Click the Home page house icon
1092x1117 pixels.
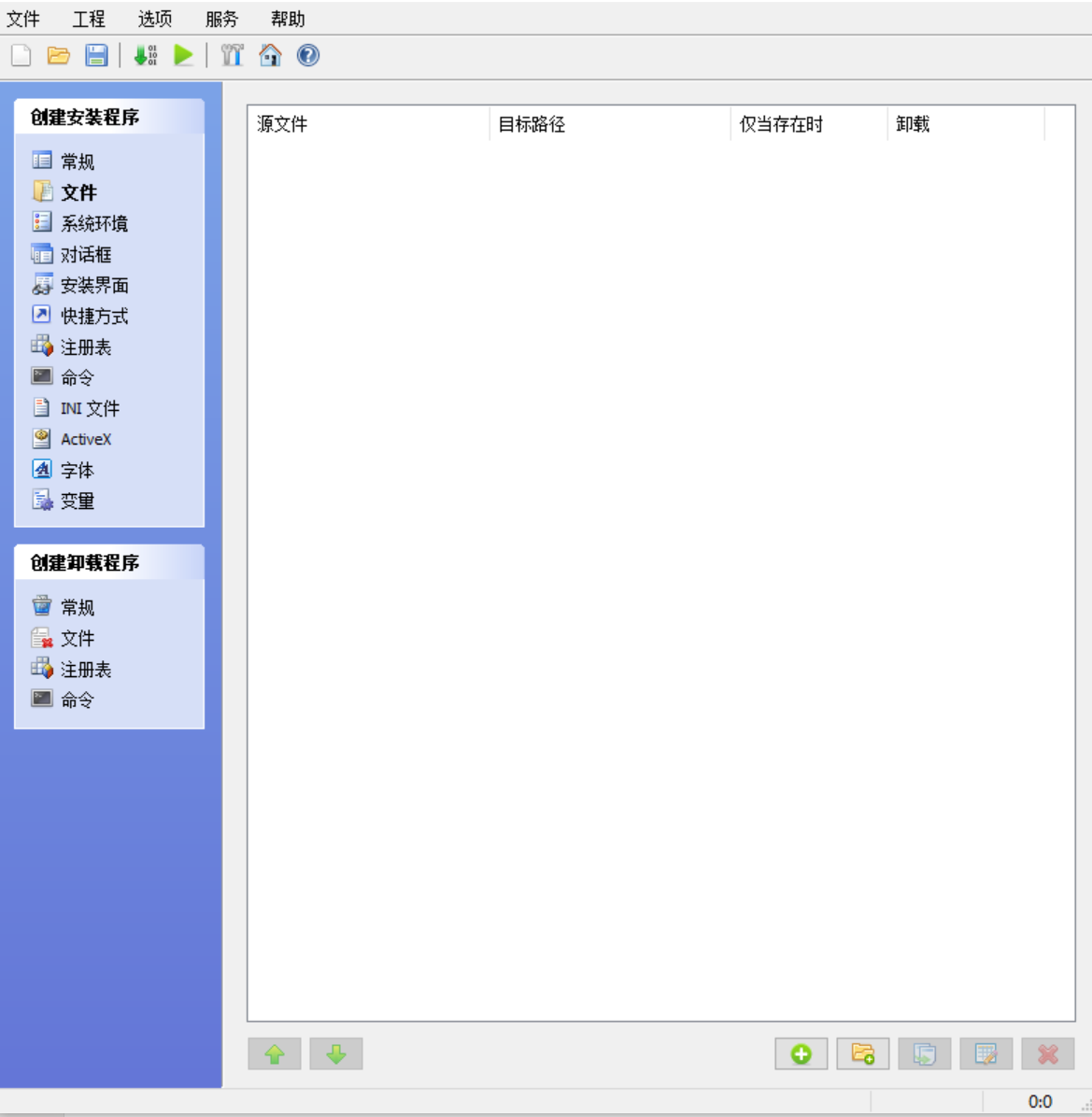(270, 55)
